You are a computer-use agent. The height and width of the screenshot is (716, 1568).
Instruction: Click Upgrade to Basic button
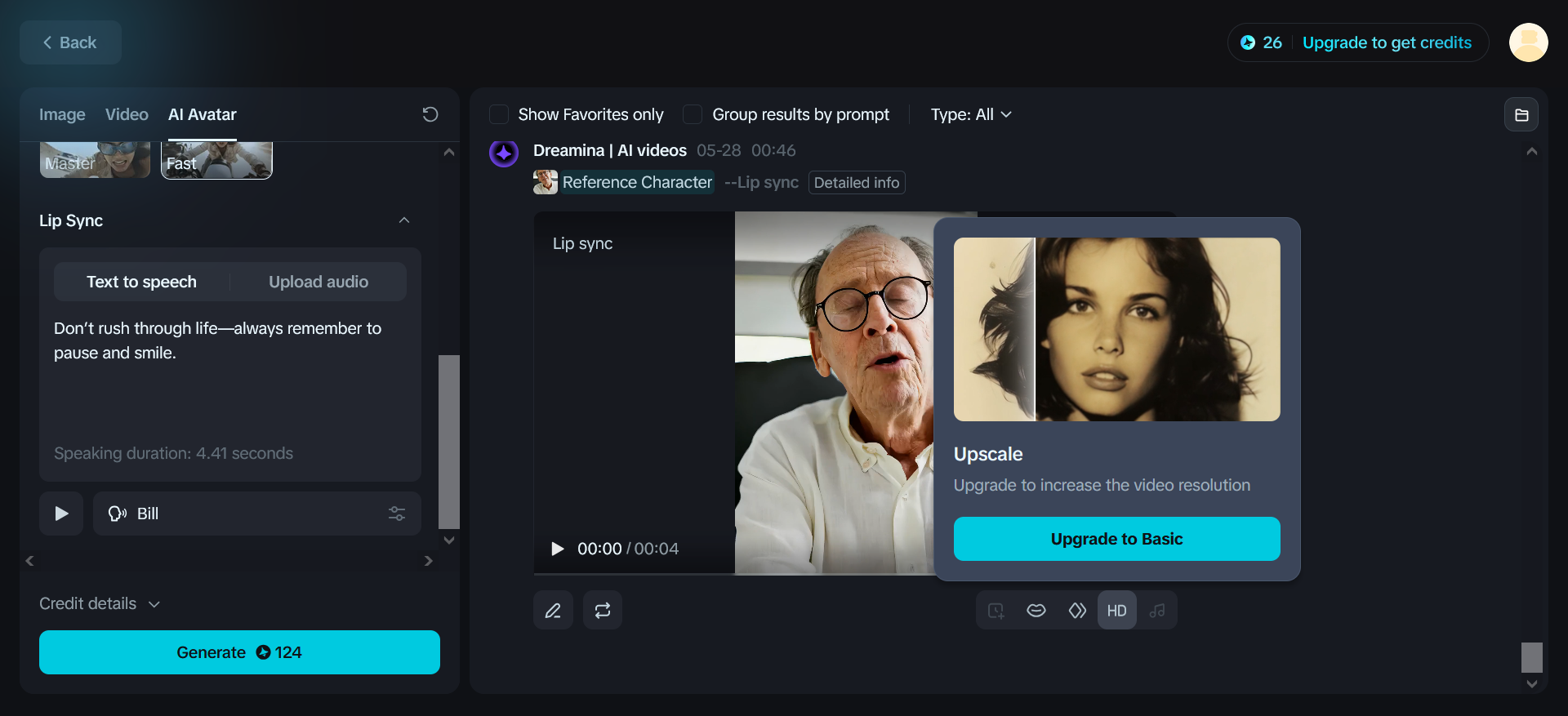point(1116,539)
